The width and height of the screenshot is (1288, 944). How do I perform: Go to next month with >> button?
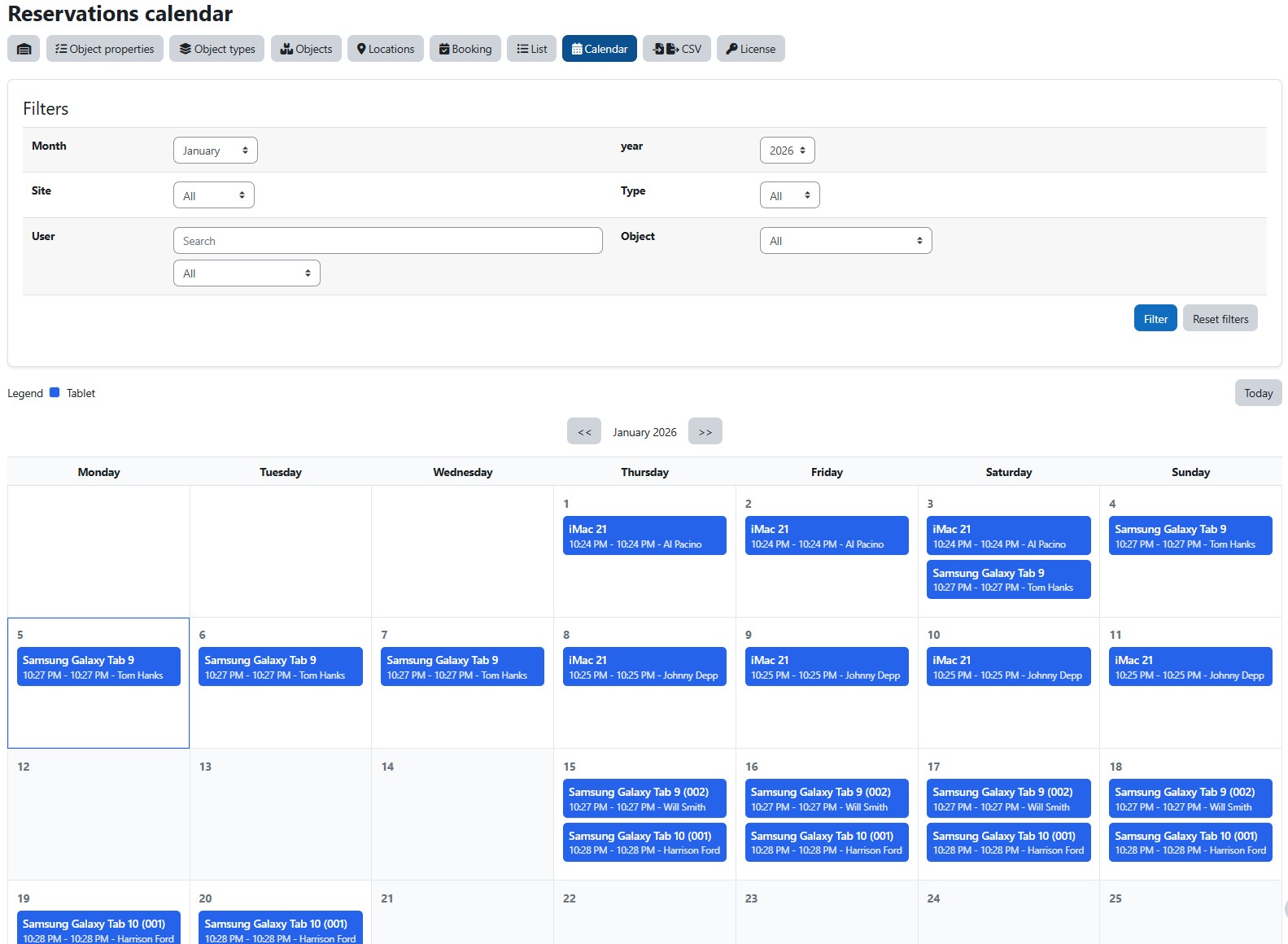tap(705, 431)
